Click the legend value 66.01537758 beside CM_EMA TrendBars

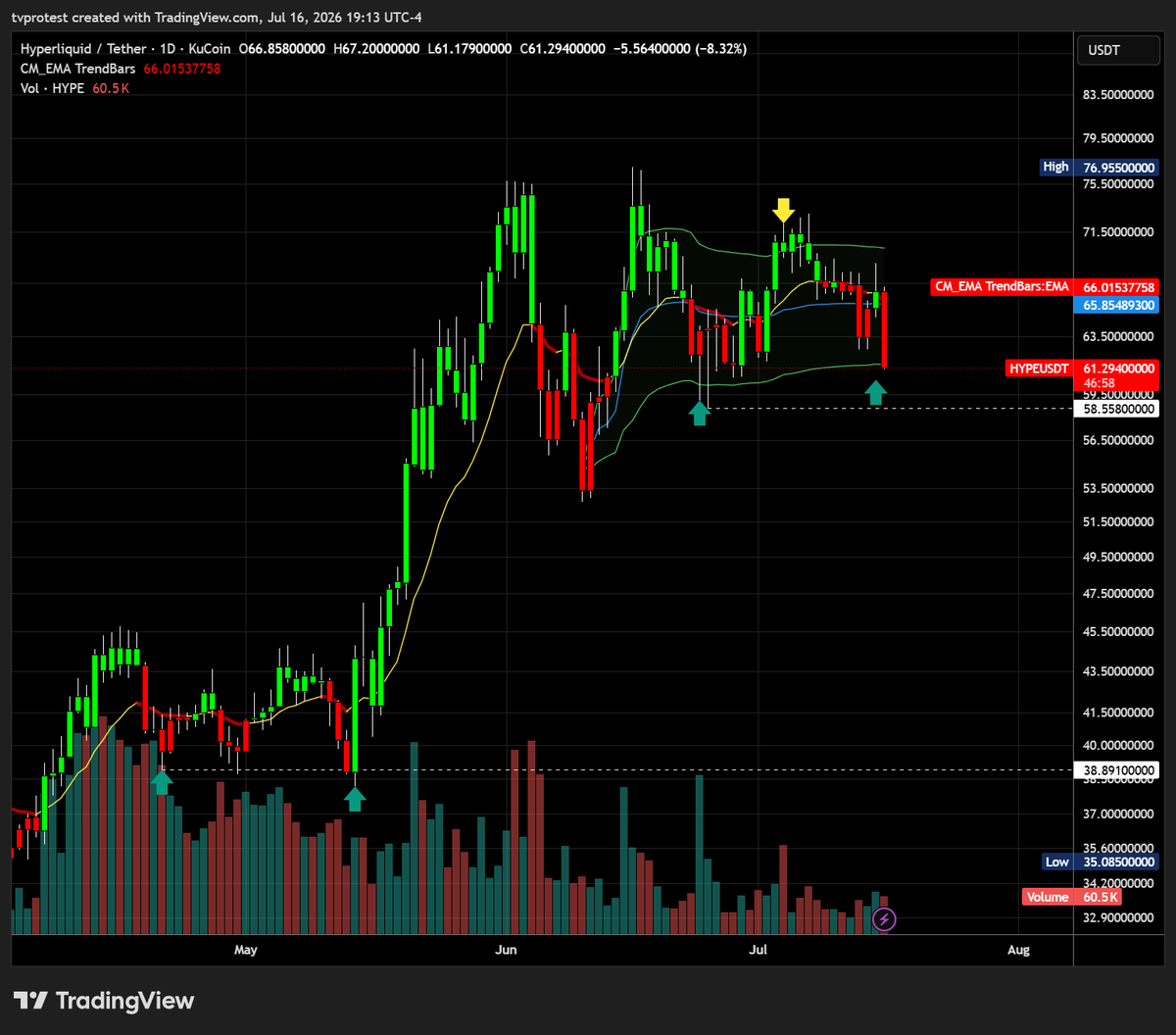tap(182, 69)
